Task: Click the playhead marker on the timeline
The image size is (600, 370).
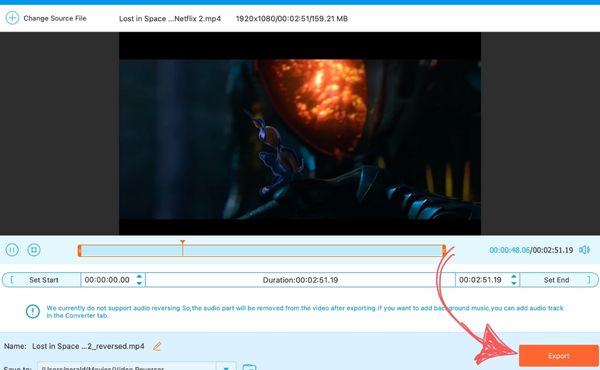Action: coord(183,248)
